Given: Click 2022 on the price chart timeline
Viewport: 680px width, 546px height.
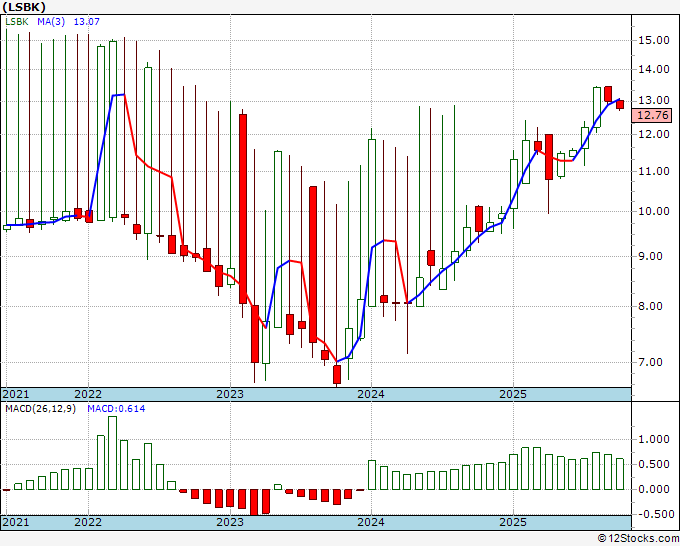Looking at the screenshot, I should (88, 394).
